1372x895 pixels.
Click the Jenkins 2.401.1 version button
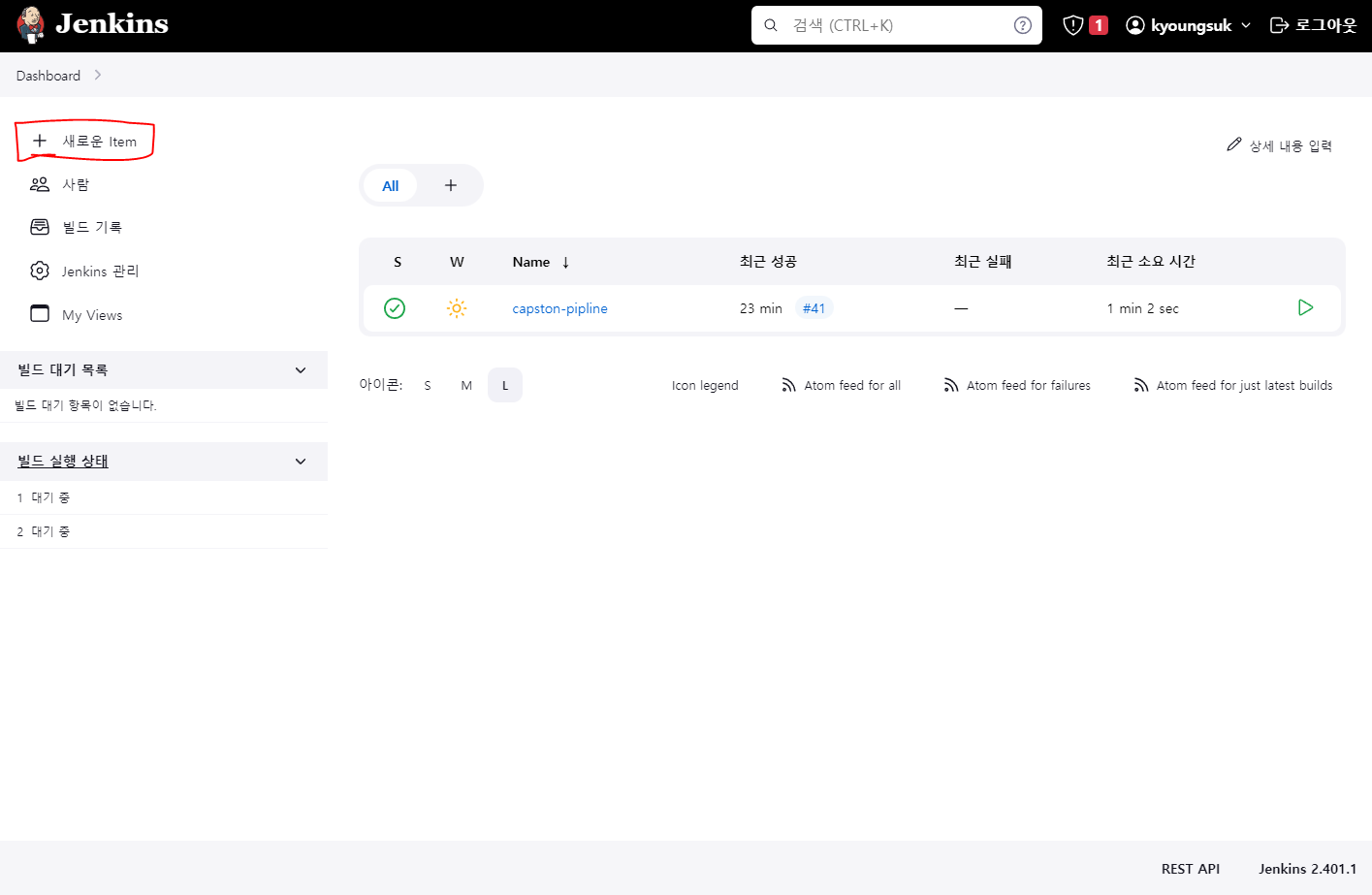tap(1307, 869)
